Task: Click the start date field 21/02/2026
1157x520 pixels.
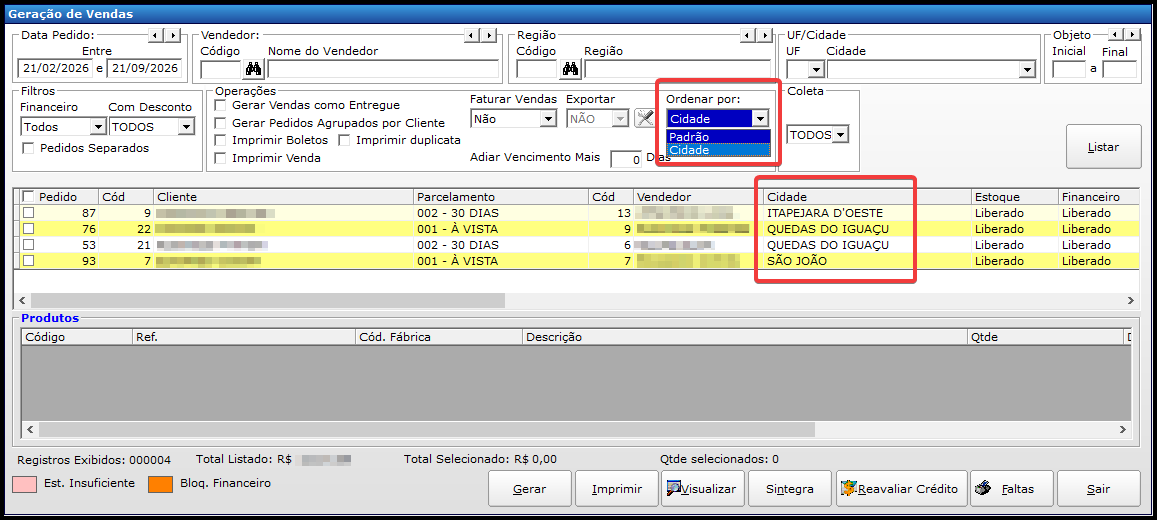Action: pyautogui.click(x=55, y=69)
